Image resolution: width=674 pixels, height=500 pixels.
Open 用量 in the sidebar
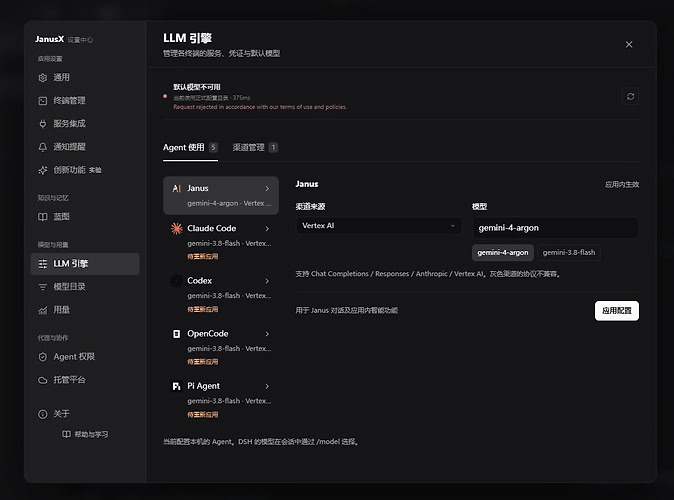point(85,310)
